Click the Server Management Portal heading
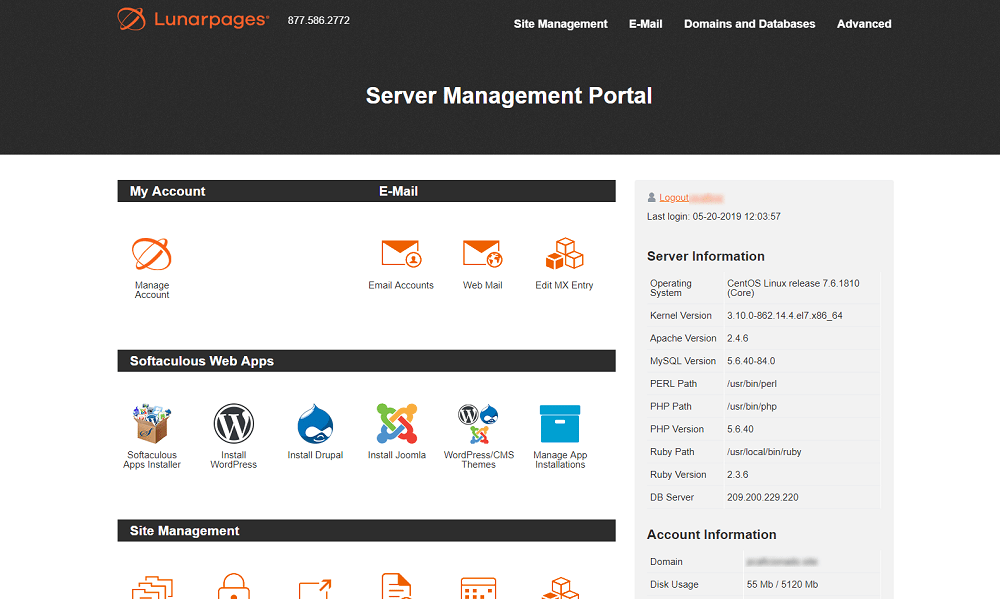 (509, 96)
